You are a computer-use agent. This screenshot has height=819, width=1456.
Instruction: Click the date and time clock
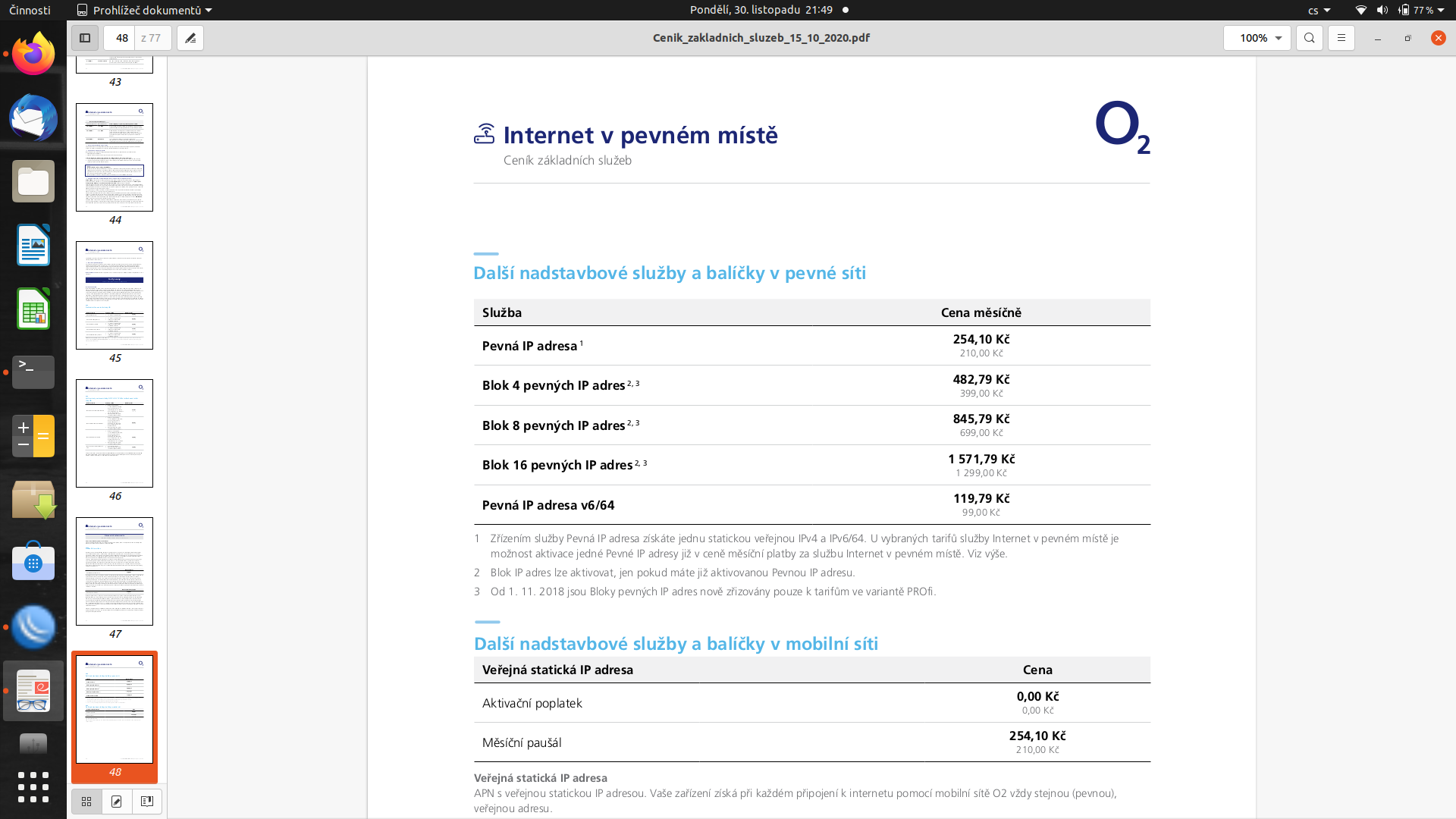pyautogui.click(x=761, y=10)
